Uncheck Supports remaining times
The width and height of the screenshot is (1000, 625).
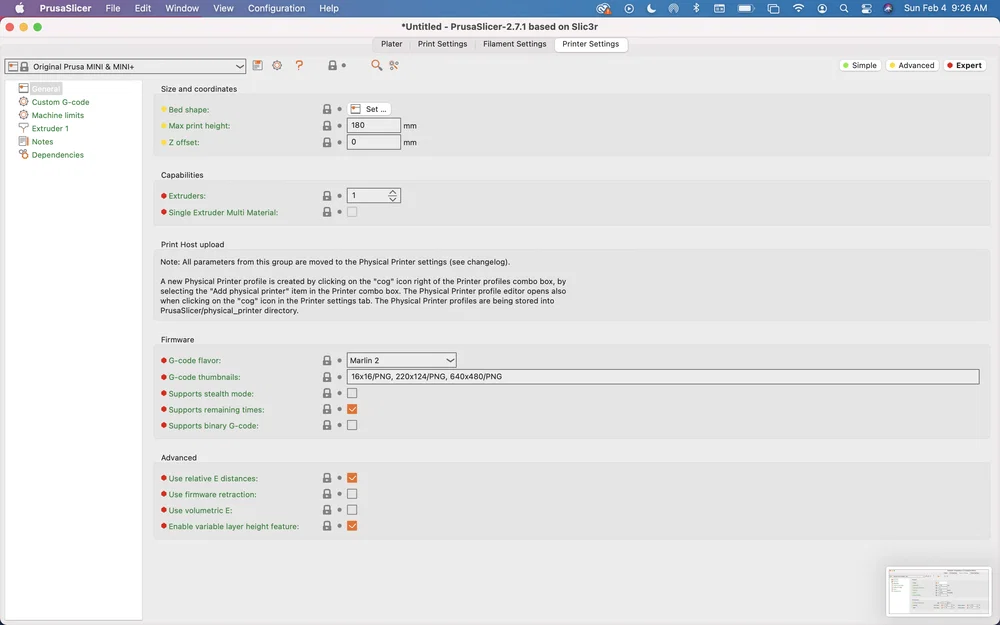pos(352,409)
